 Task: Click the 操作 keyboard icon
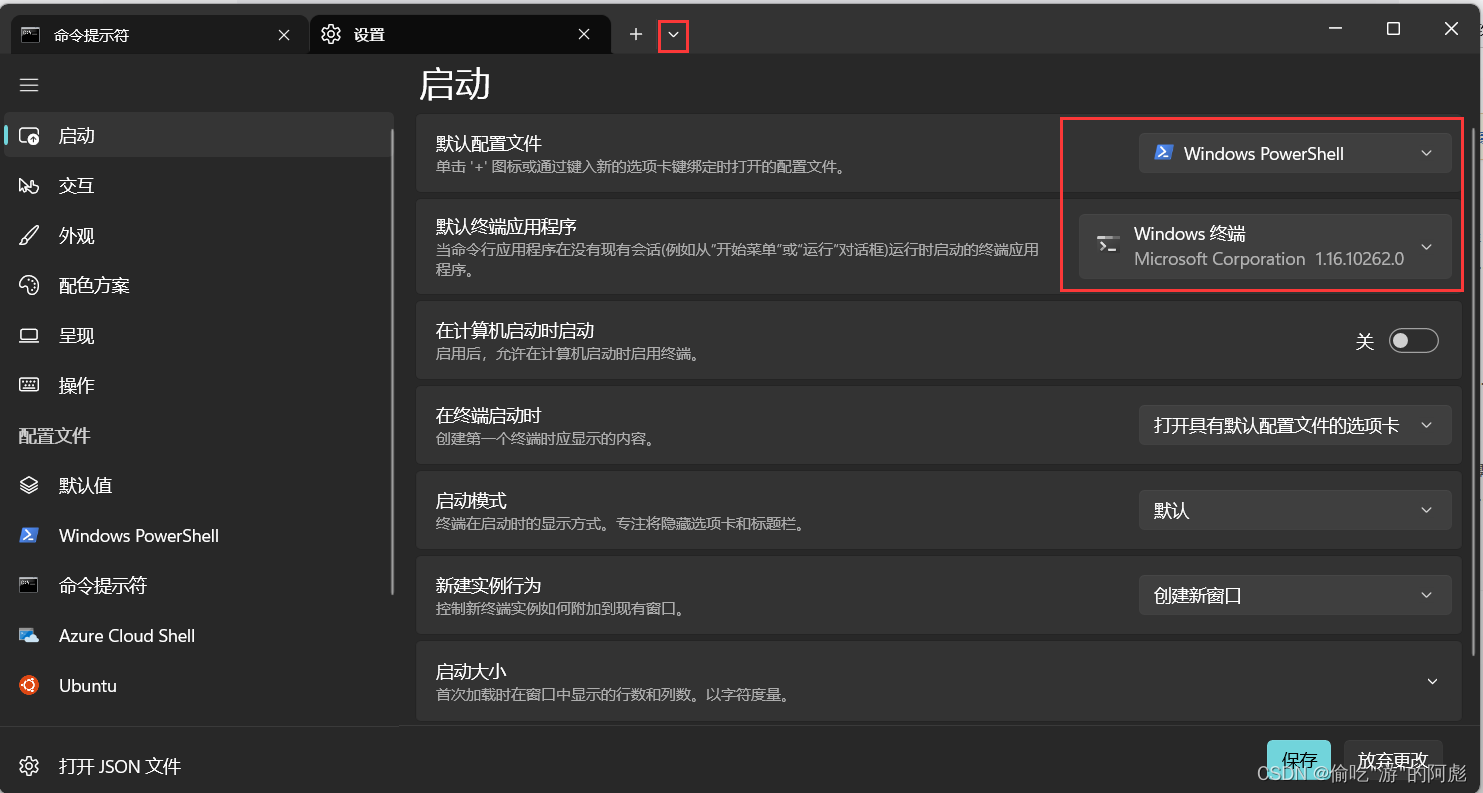tap(29, 385)
